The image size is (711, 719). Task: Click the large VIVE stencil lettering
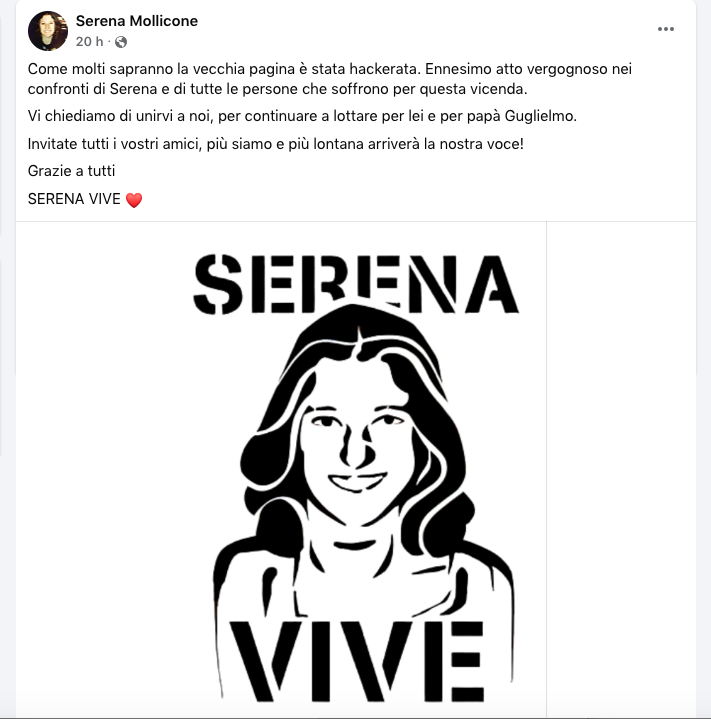[357, 661]
